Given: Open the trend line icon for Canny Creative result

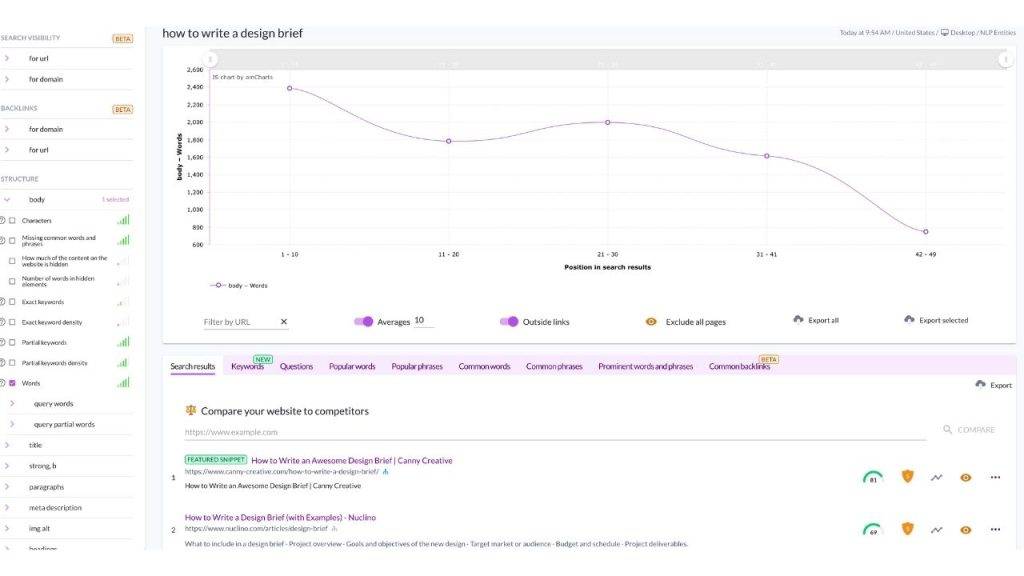Looking at the screenshot, I should tap(936, 477).
